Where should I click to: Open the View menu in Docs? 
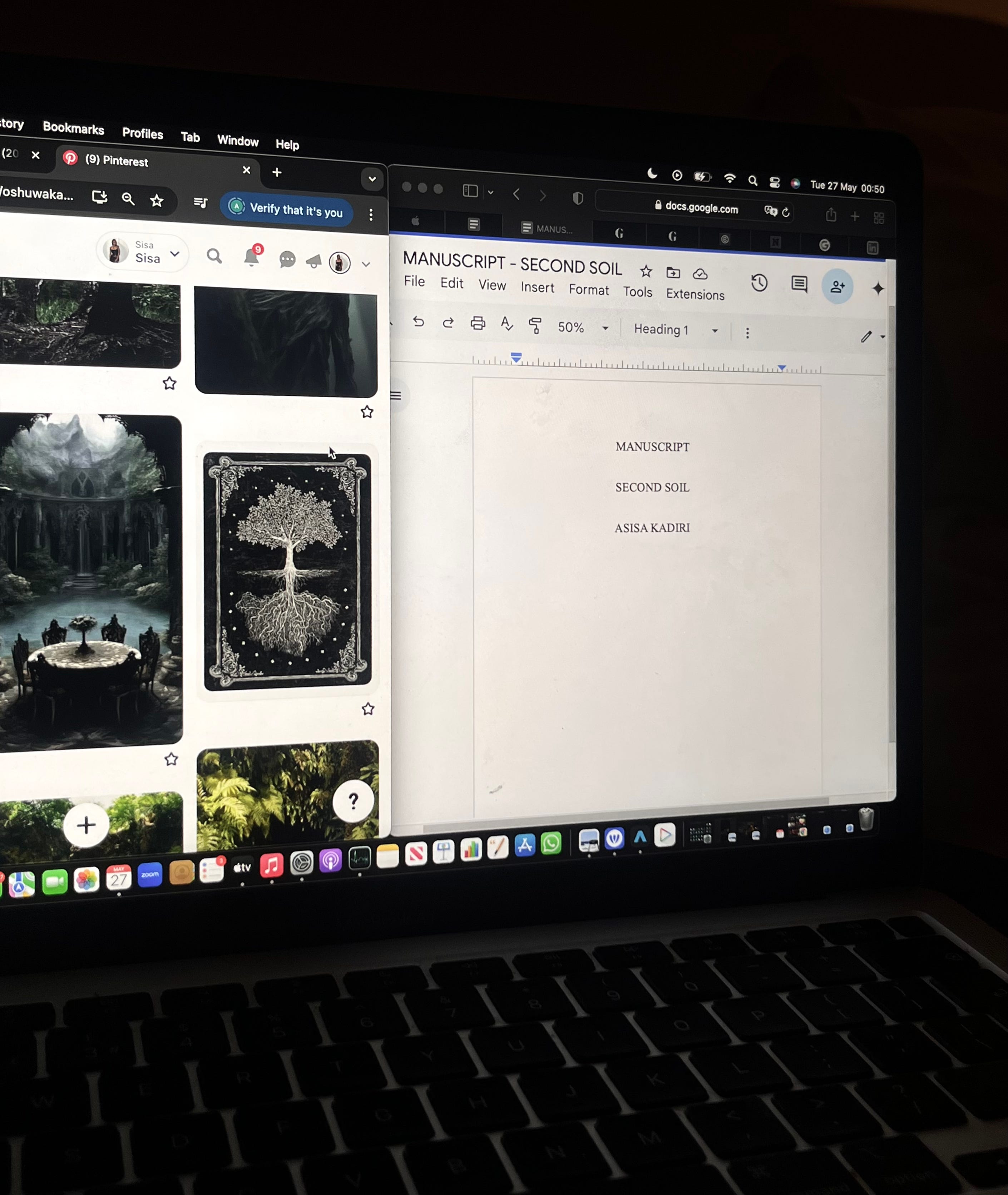(x=492, y=285)
